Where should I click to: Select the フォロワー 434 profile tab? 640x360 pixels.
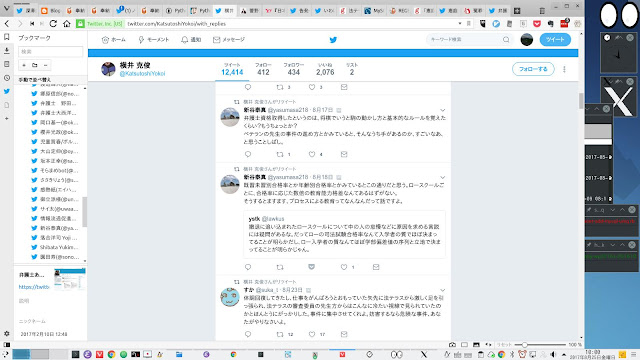[x=293, y=69]
